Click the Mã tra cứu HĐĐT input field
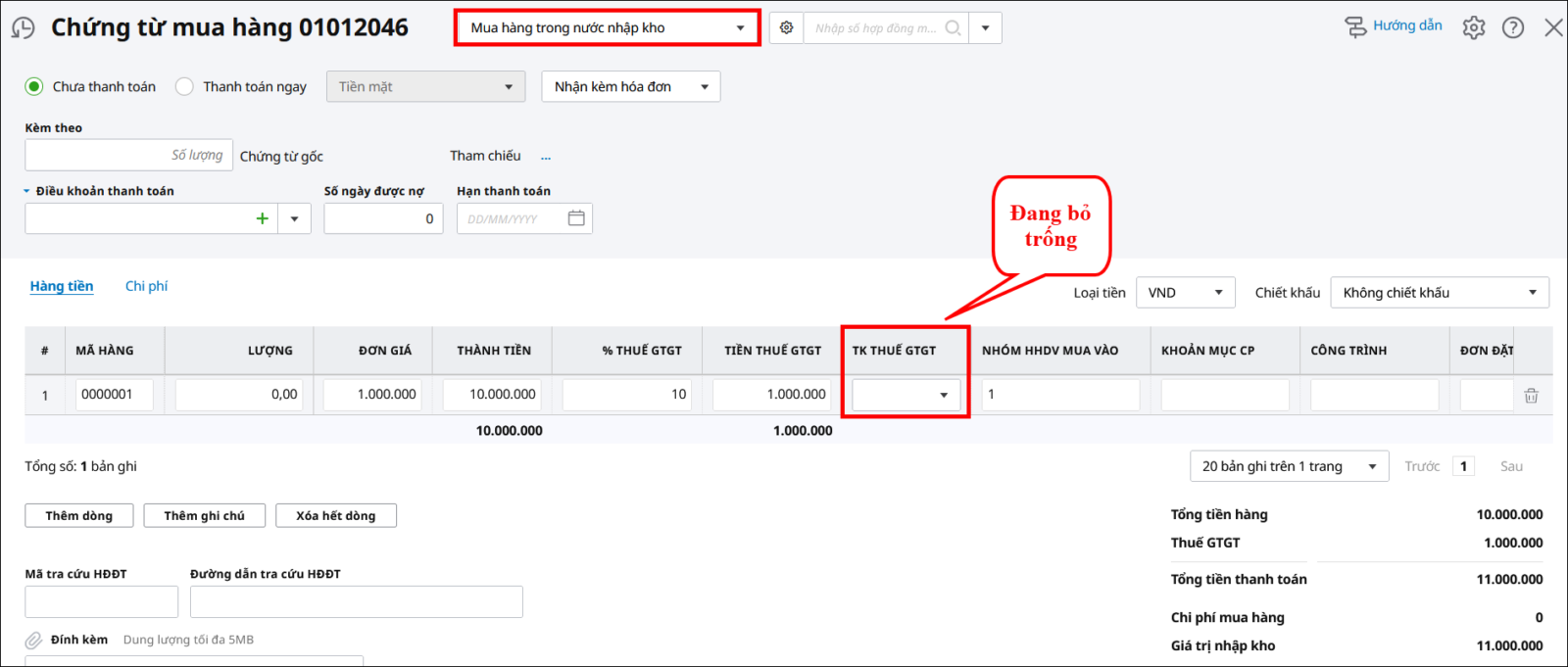This screenshot has height=667, width=1568. click(101, 601)
